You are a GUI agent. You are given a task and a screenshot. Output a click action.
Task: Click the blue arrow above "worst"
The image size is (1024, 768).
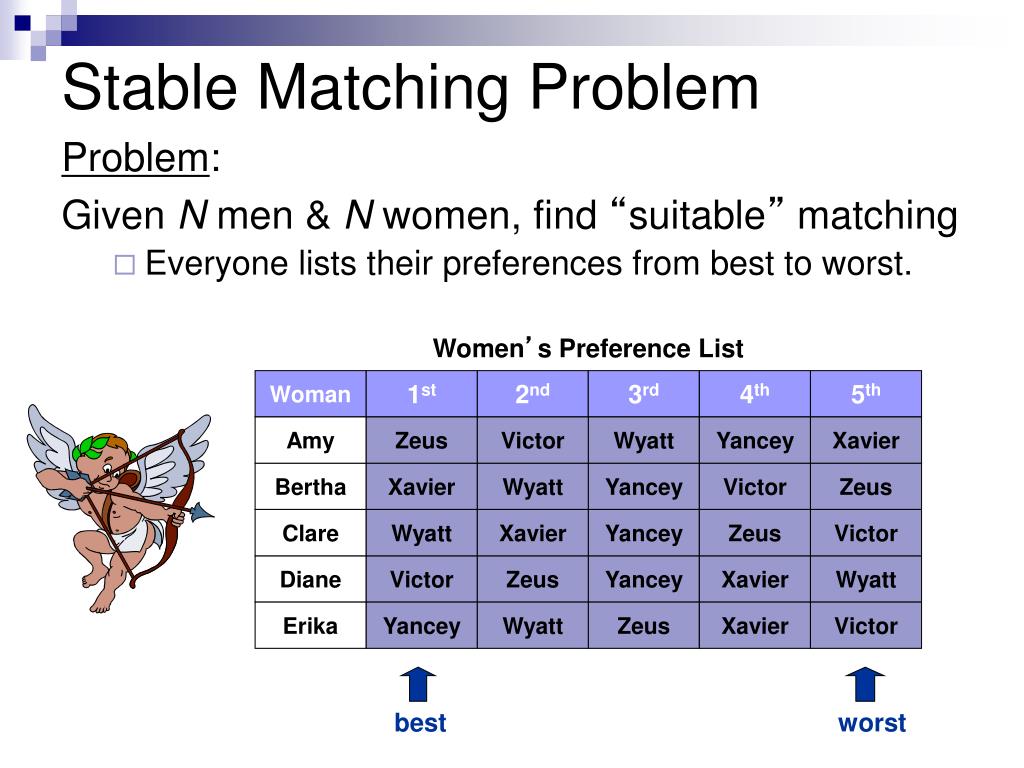tap(865, 686)
